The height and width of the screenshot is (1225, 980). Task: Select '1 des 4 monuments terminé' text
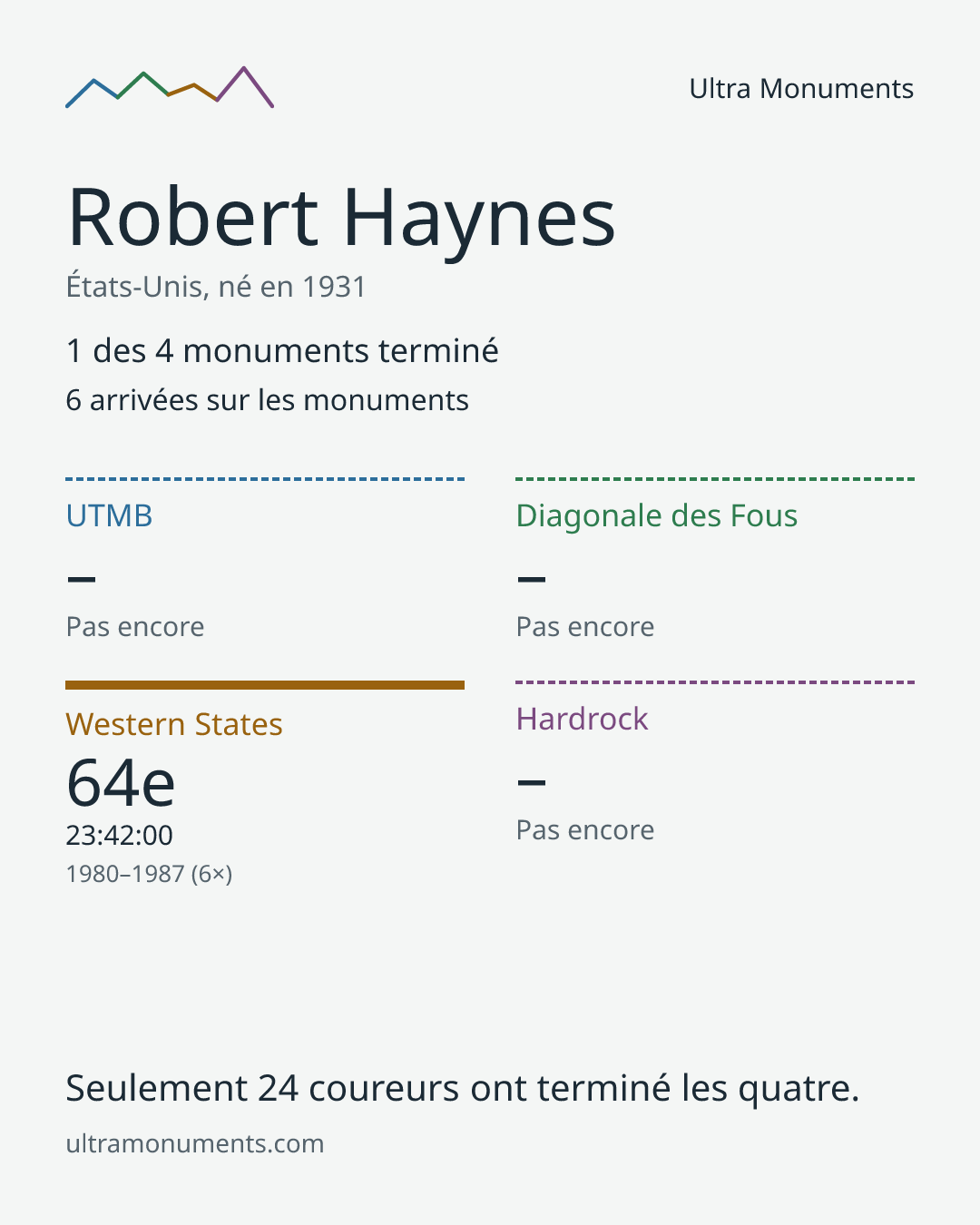tap(282, 351)
